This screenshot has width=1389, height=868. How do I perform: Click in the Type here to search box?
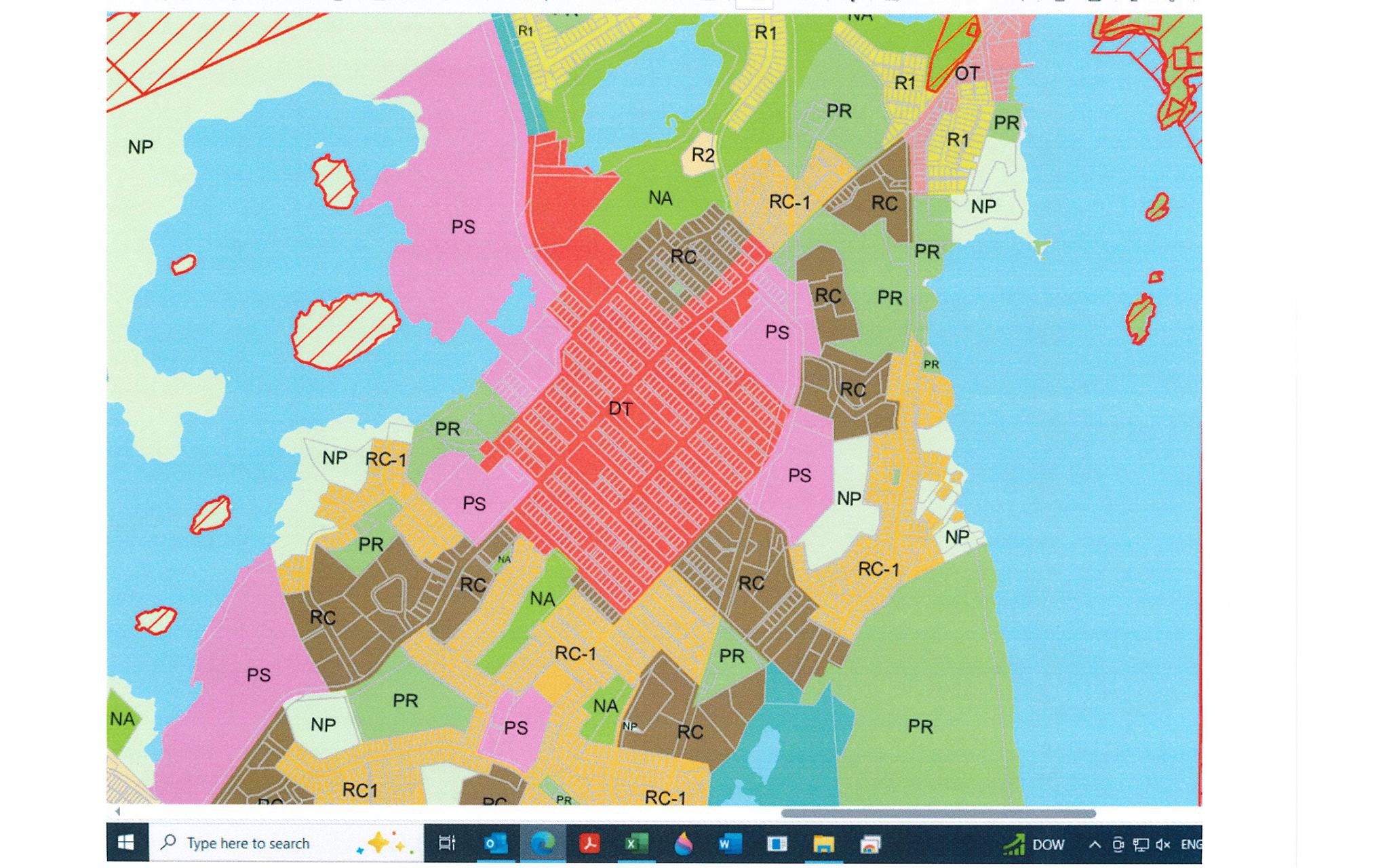click(248, 843)
